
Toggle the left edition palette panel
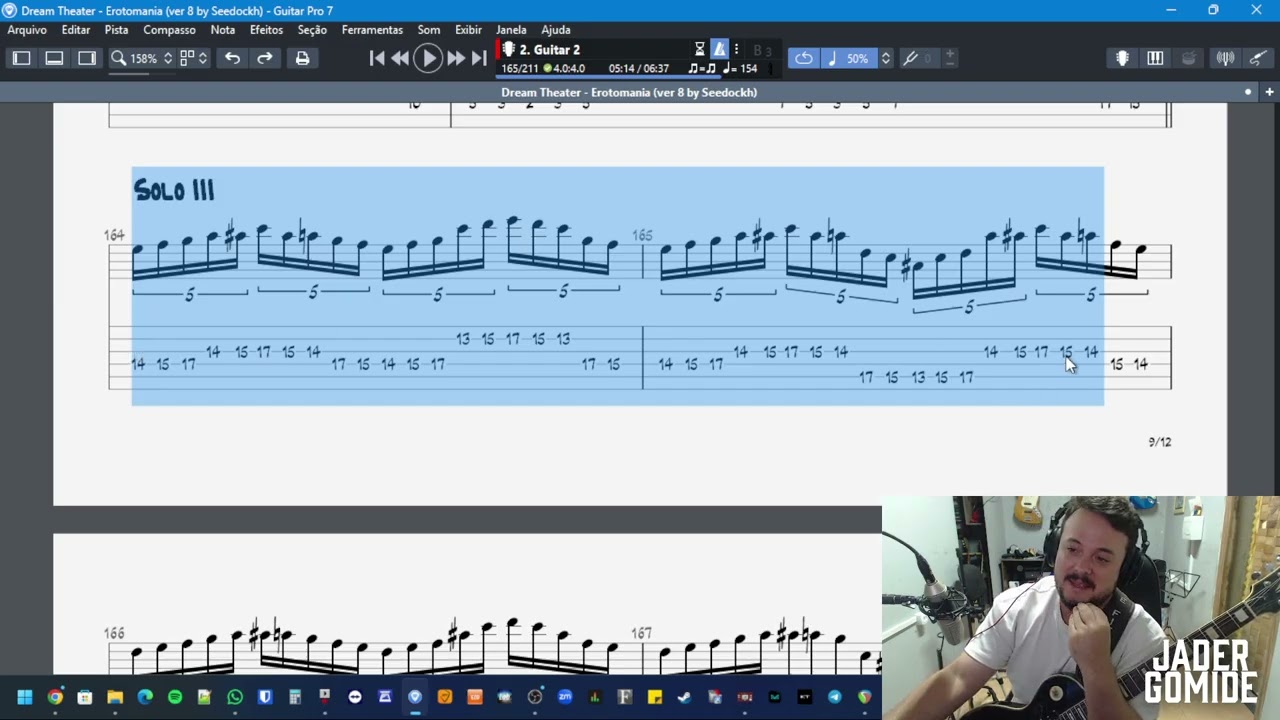(21, 58)
